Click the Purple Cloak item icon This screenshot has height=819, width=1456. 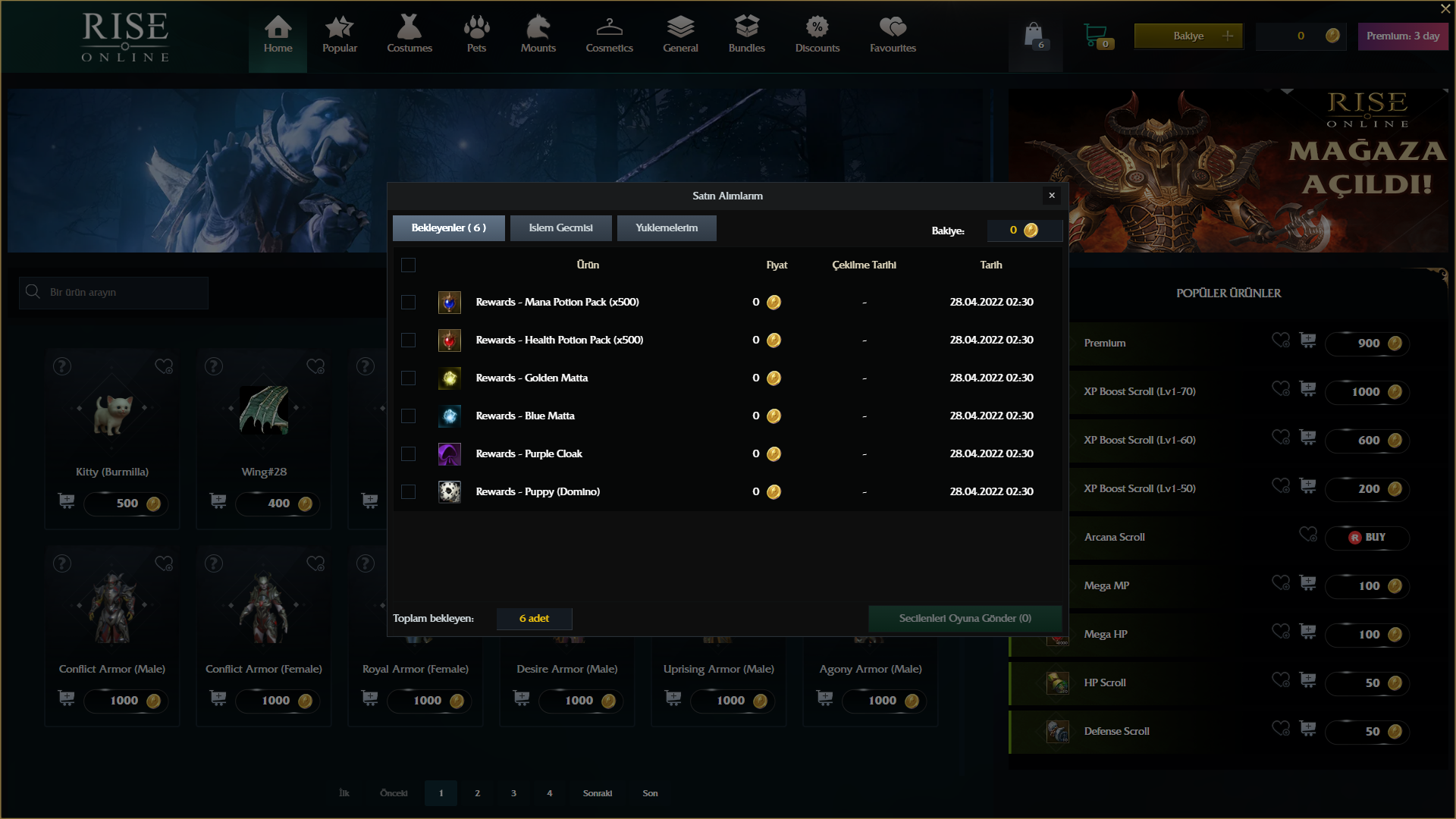(x=450, y=453)
